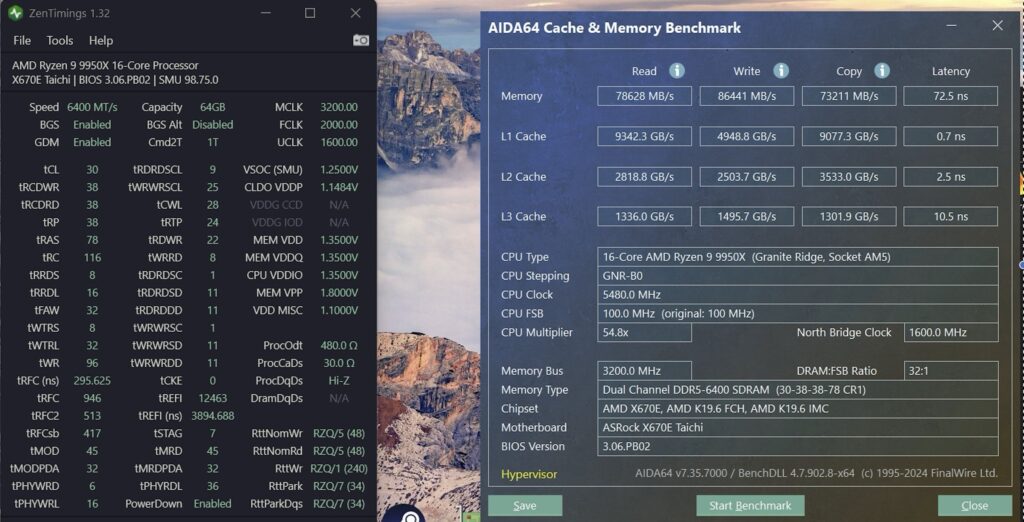Close the AIDA64 benchmark window
1024x522 pixels.
pyautogui.click(x=997, y=25)
